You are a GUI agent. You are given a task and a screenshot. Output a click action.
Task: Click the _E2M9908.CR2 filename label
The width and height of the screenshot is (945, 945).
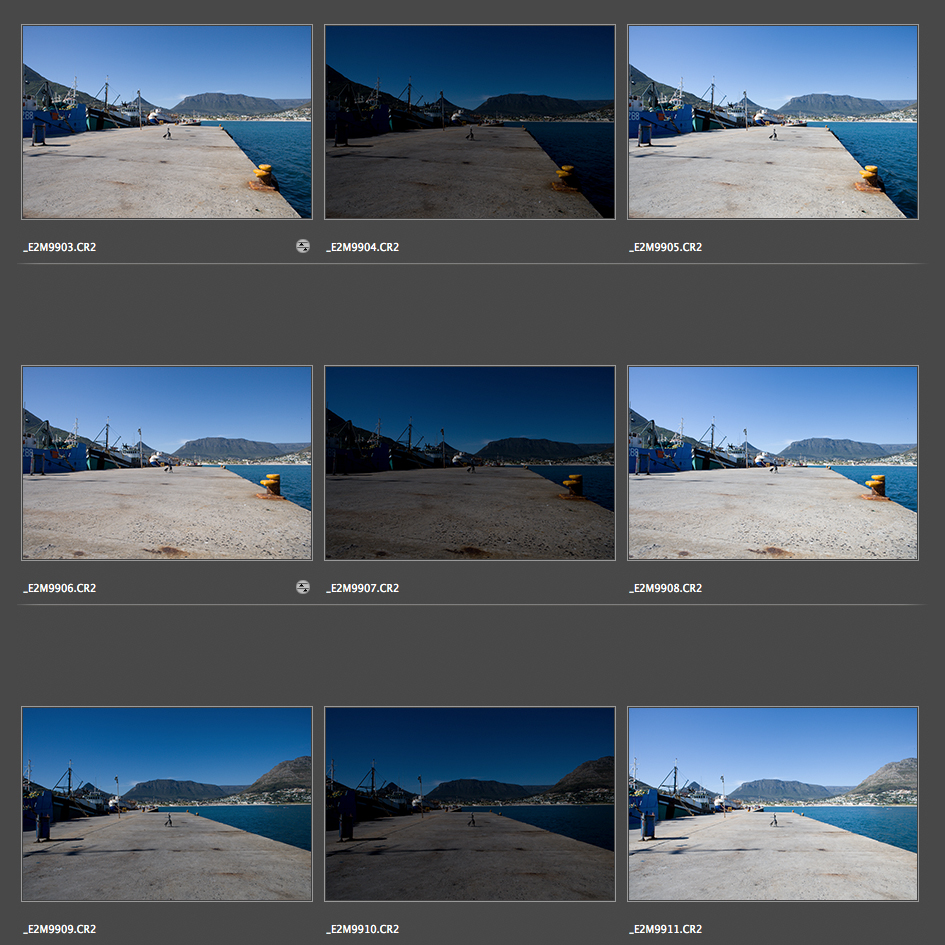tap(666, 588)
